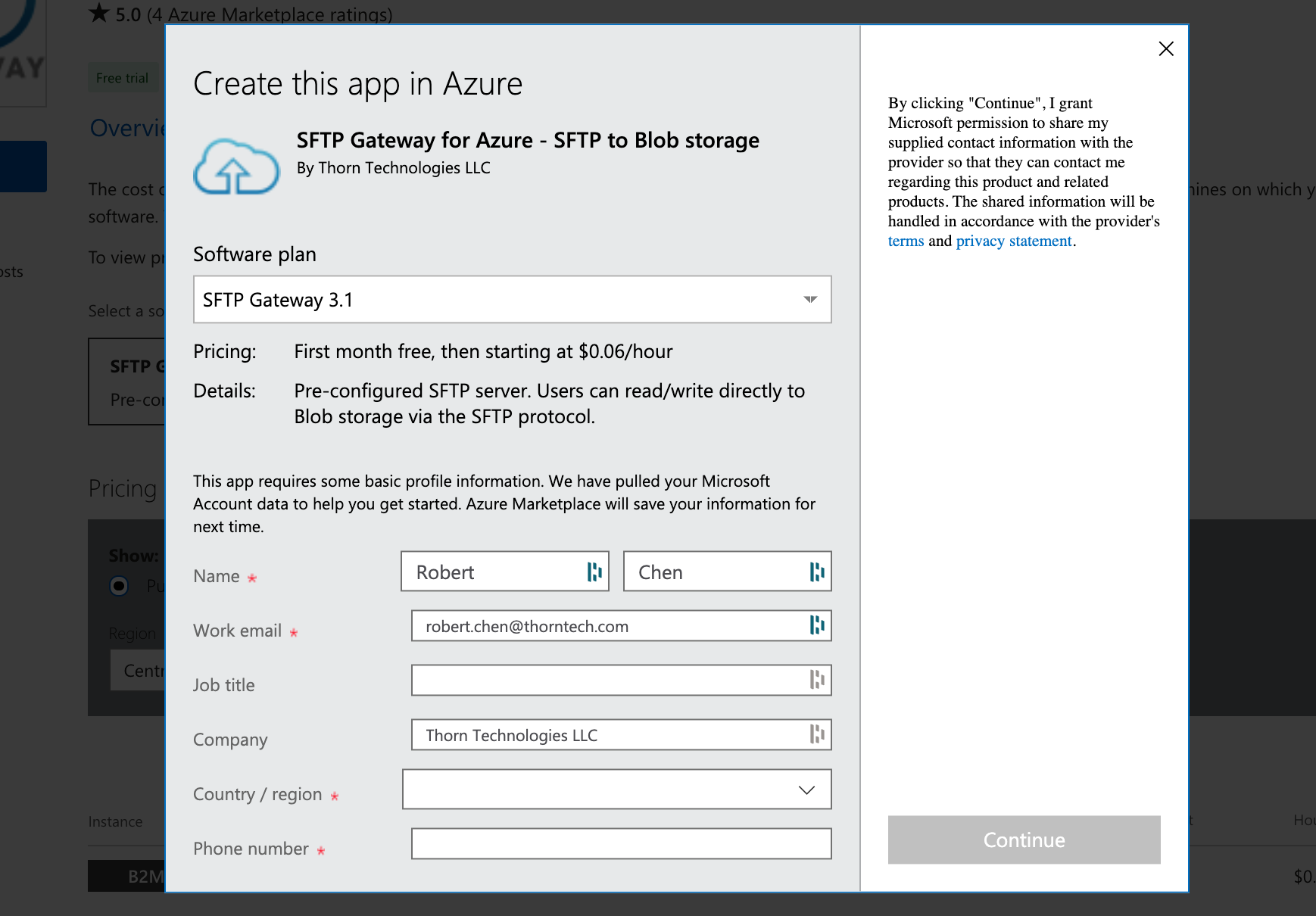Click autofill icon in Last name field
Viewport: 1316px width, 916px height.
817,572
